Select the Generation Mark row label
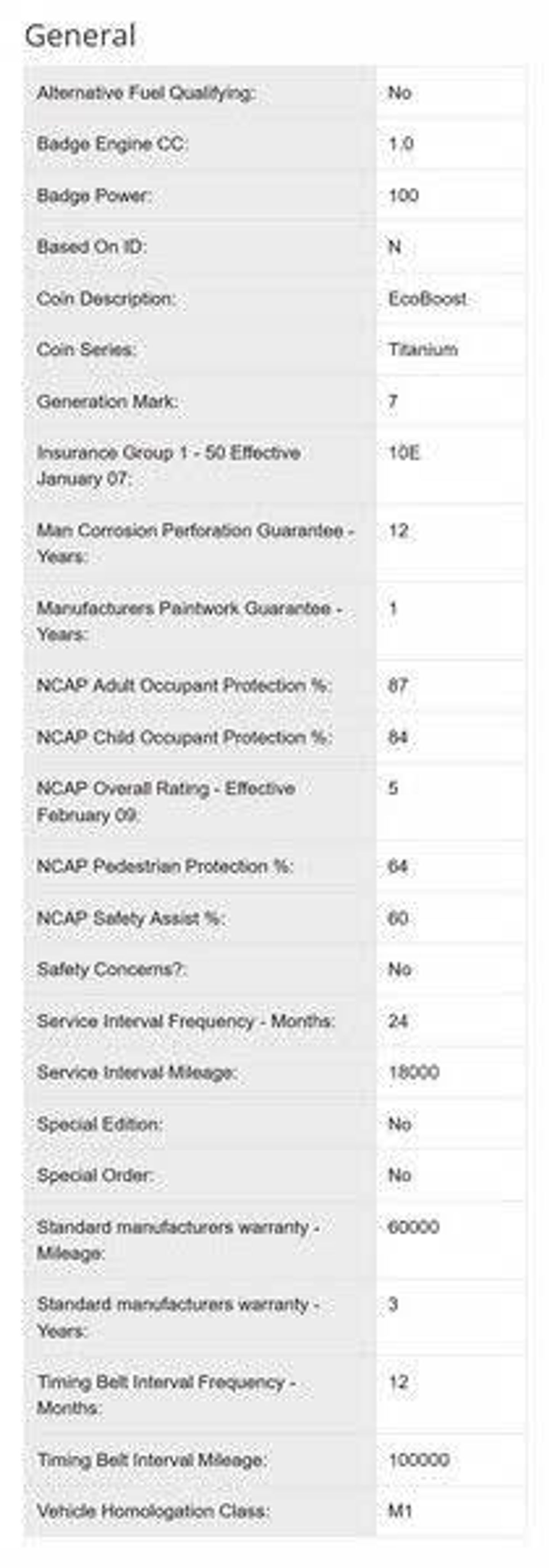This screenshot has height=1568, width=549. click(107, 401)
